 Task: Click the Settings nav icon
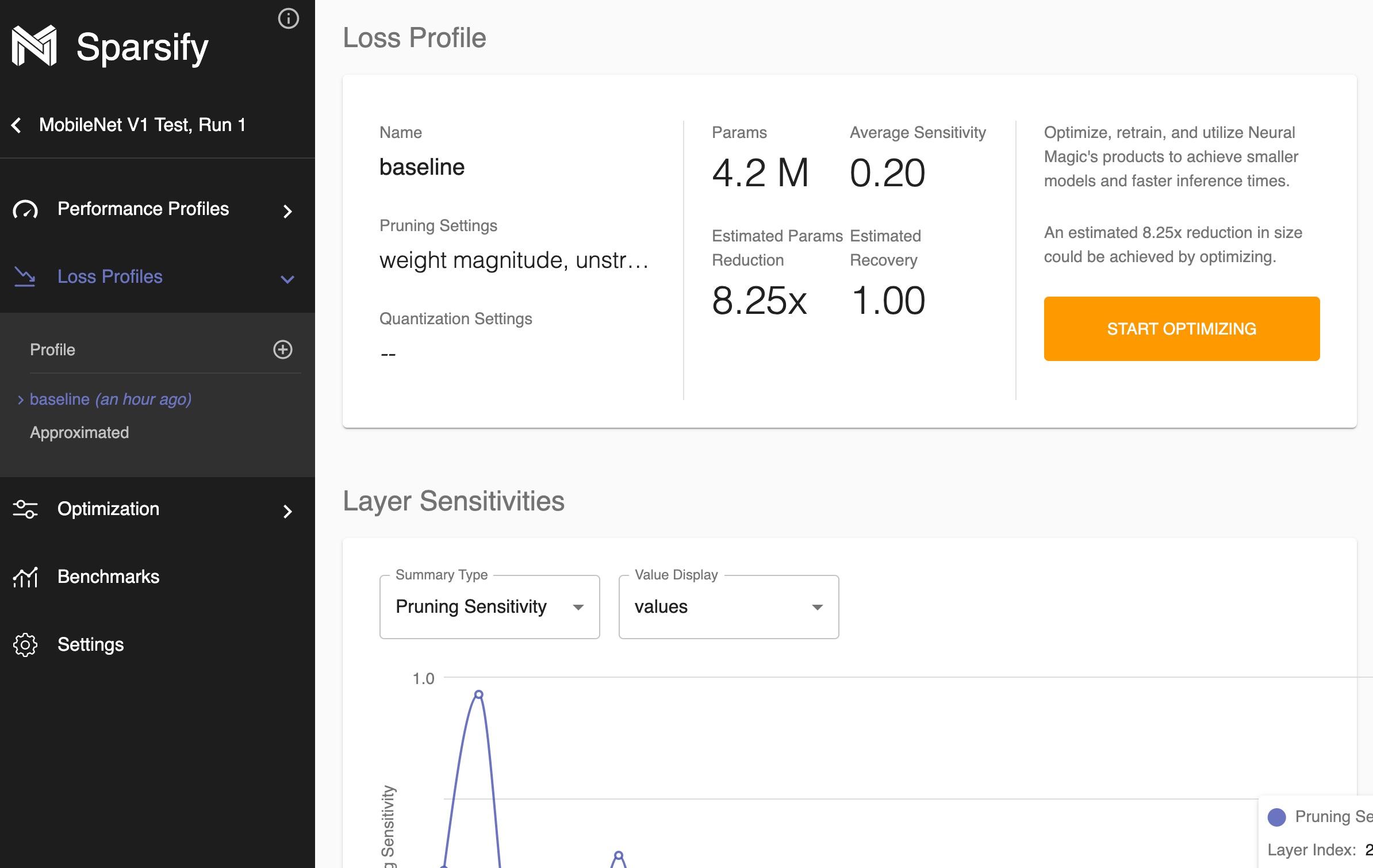coord(24,645)
